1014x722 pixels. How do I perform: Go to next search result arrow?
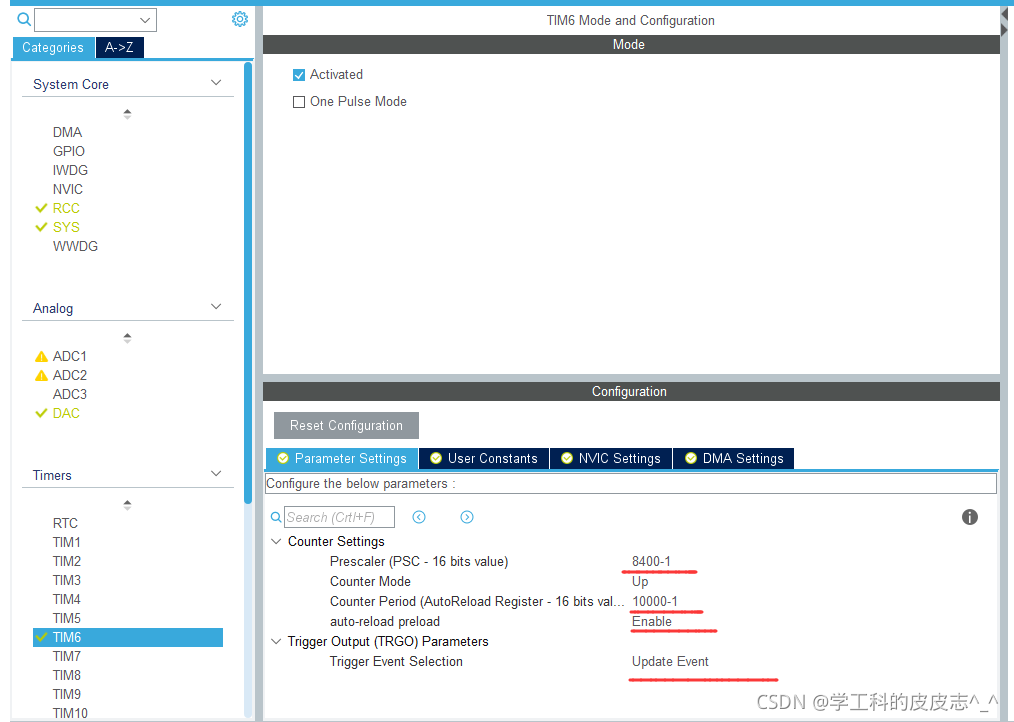tap(467, 517)
